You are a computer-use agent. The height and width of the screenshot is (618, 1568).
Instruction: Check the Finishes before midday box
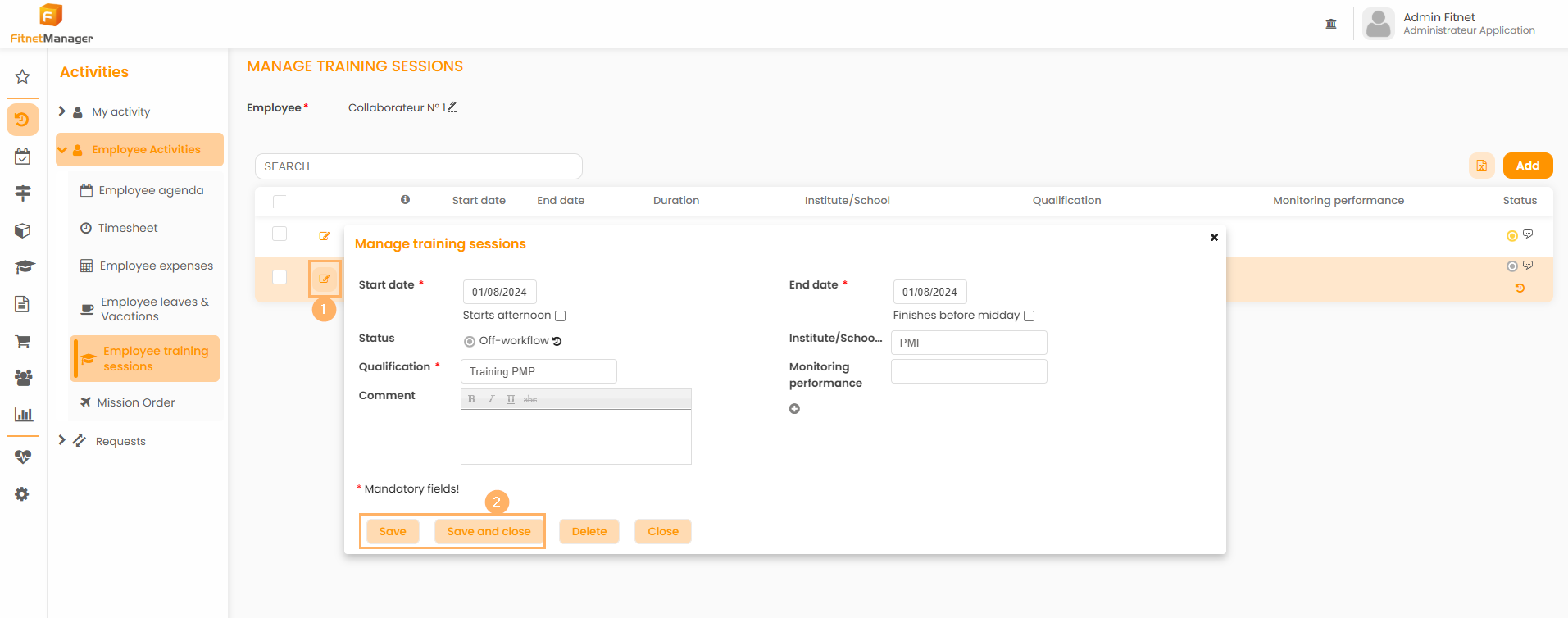click(1029, 316)
